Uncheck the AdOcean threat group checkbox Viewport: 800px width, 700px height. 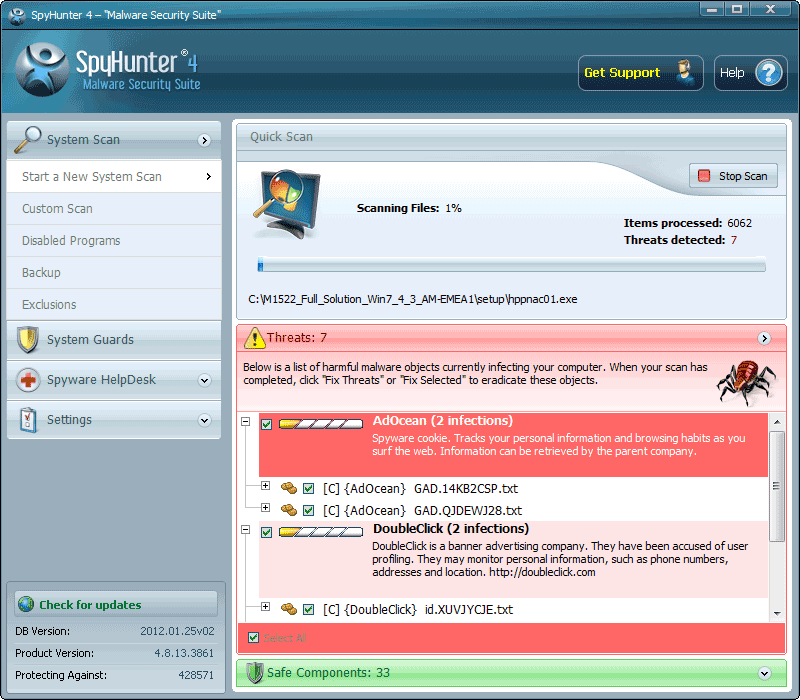tap(266, 425)
